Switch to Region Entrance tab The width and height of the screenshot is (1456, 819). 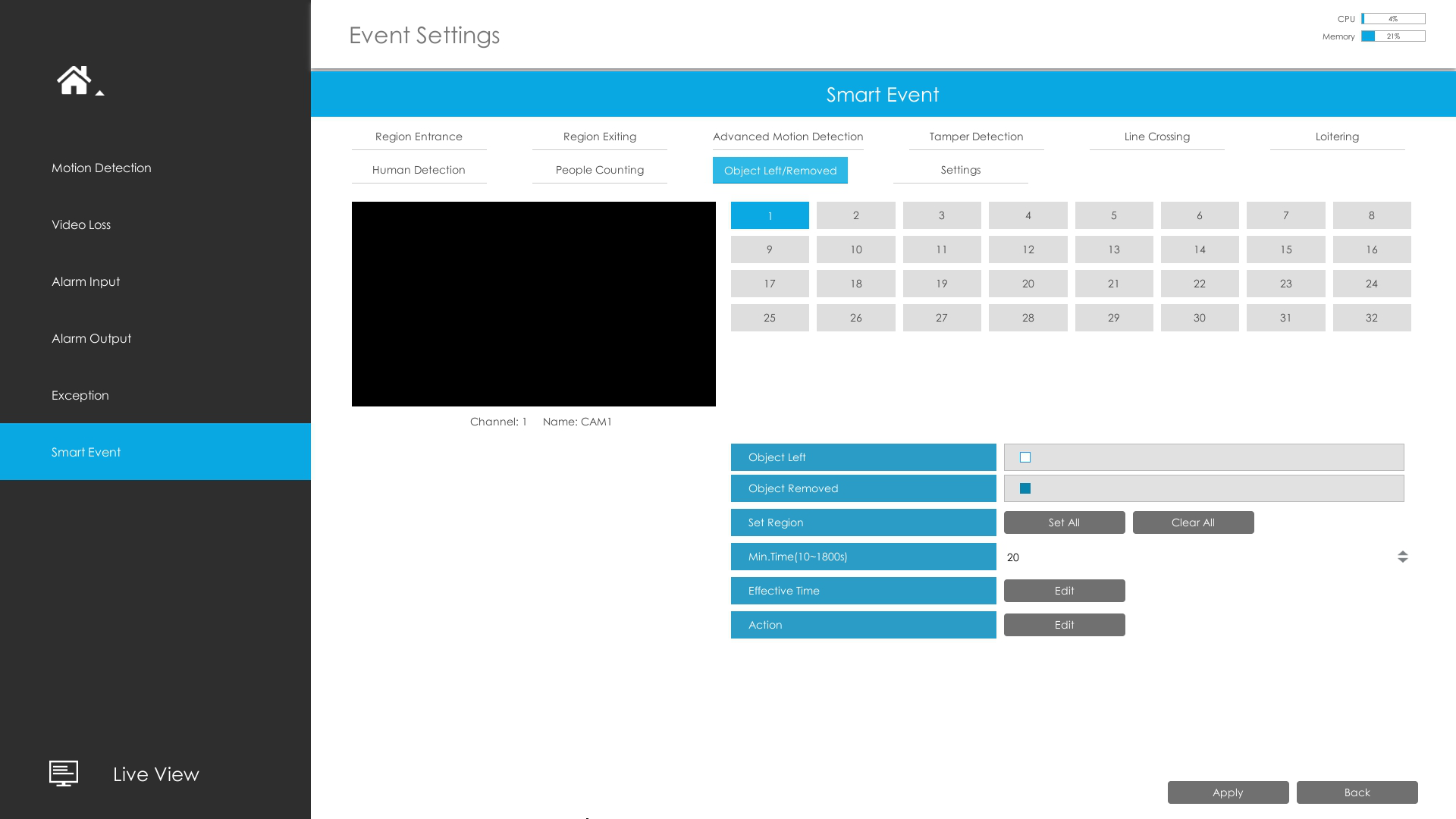pos(419,136)
